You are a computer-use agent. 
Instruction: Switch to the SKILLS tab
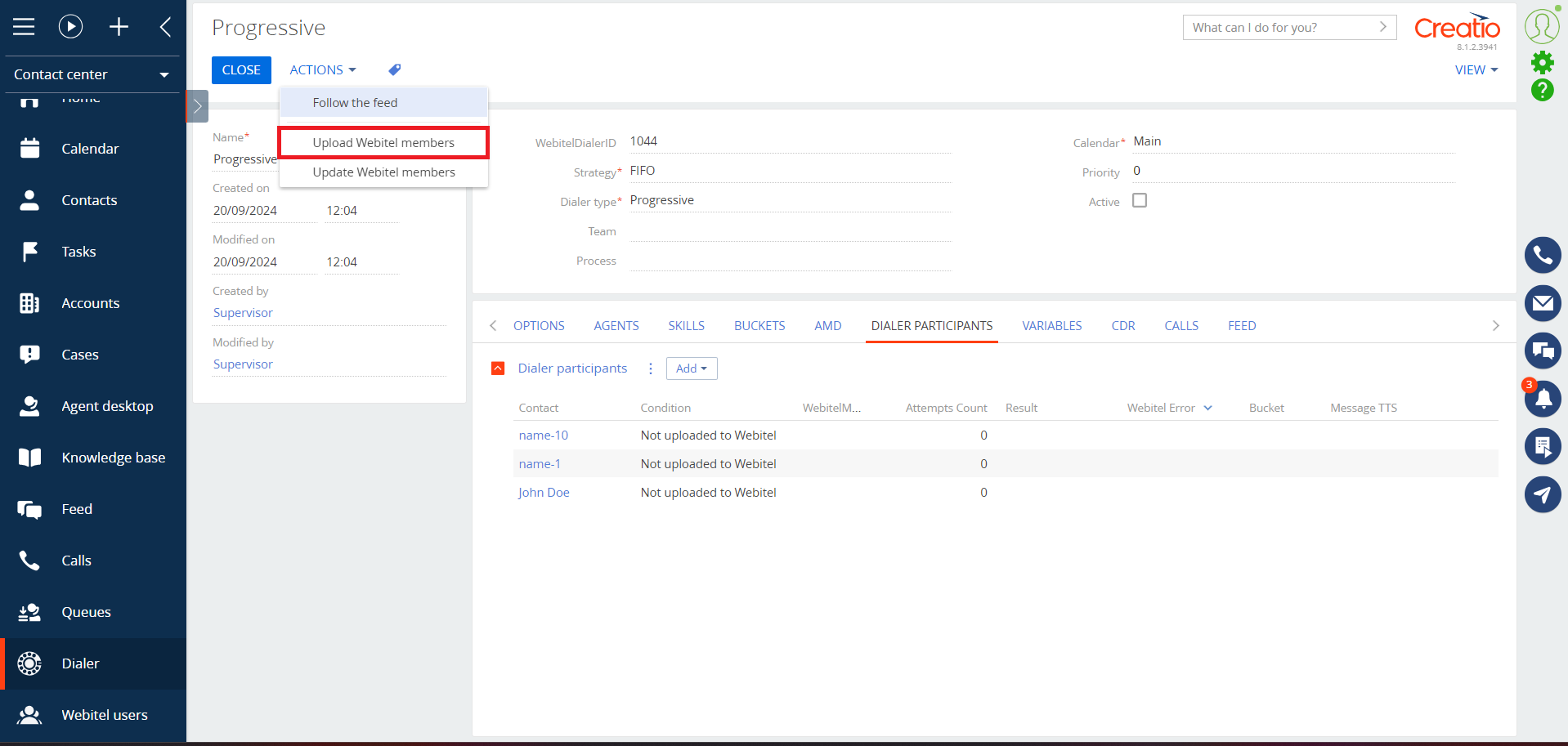pos(687,326)
